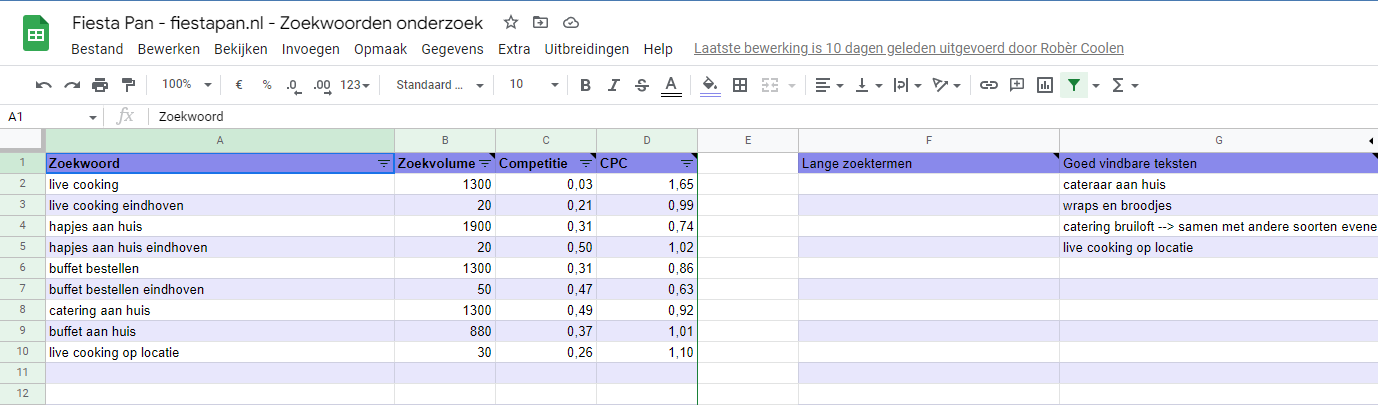Viewport: 1378px width, 405px height.
Task: Print the spreadsheet with the printer icon
Action: click(100, 85)
